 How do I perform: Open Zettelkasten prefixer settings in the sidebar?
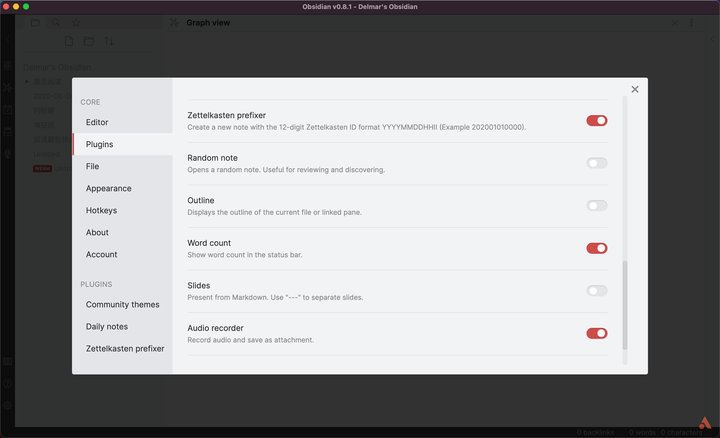click(x=123, y=348)
